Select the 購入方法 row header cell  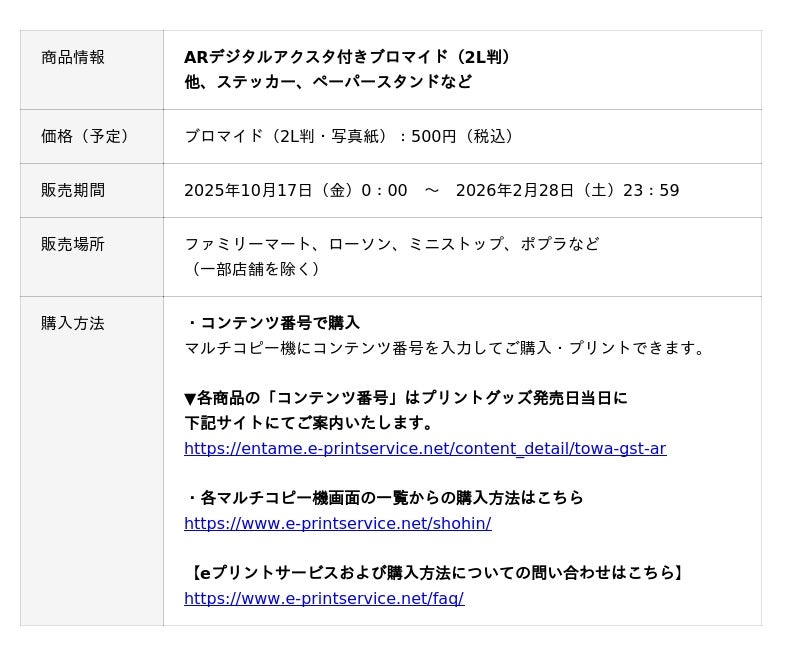pos(73,323)
